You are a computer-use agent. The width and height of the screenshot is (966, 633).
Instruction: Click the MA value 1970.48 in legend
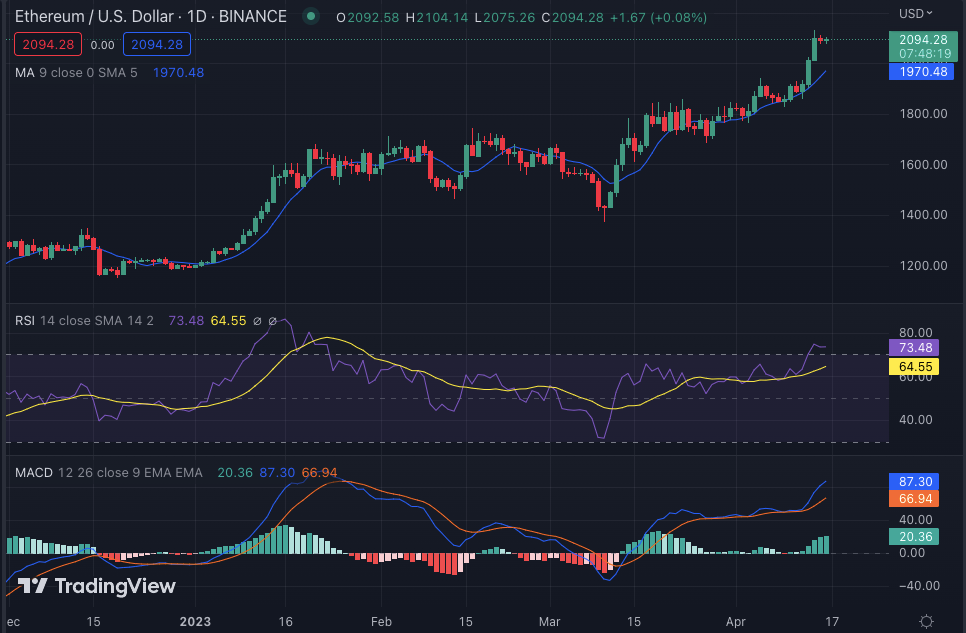(x=178, y=73)
